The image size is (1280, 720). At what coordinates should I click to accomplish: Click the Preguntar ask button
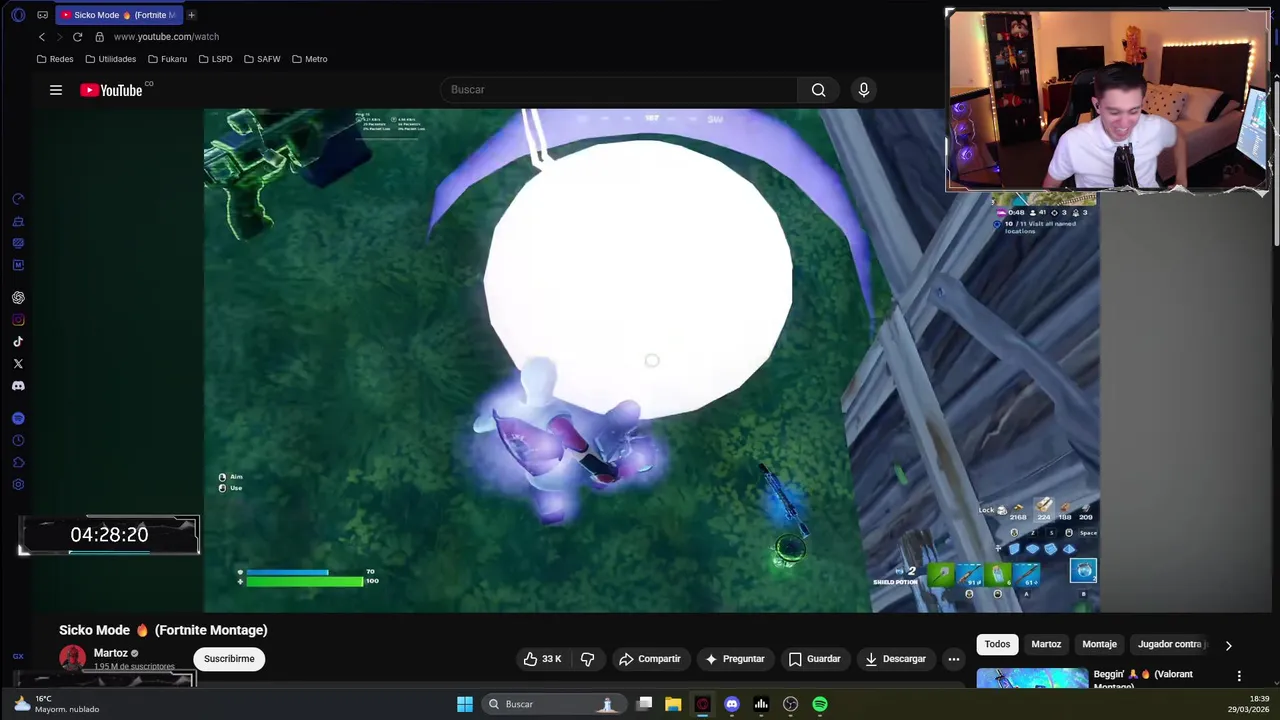[x=735, y=659]
